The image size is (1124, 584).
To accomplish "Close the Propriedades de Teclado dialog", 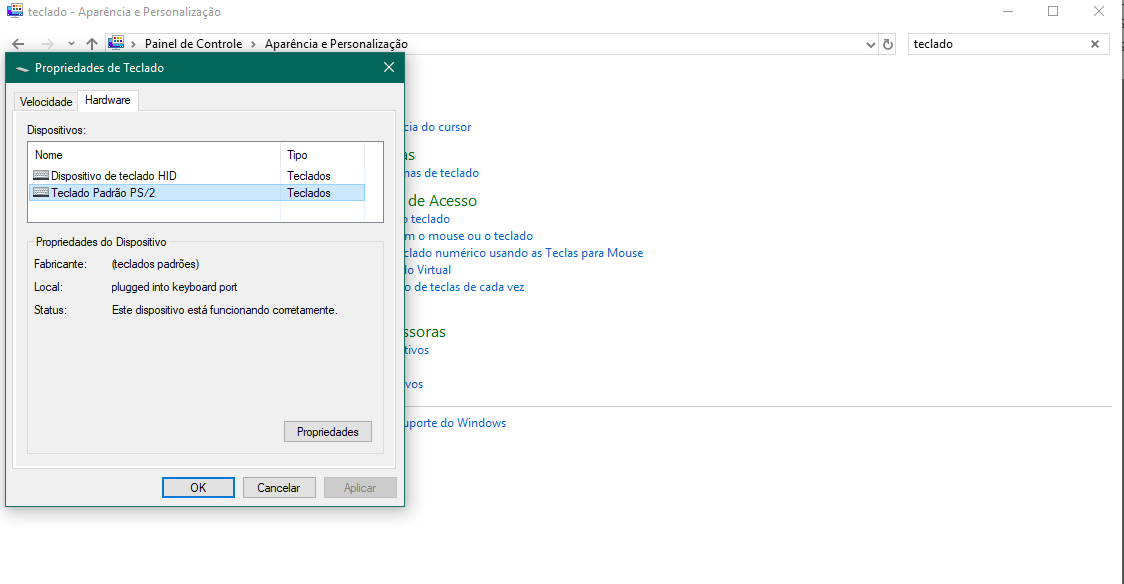I will (x=389, y=67).
